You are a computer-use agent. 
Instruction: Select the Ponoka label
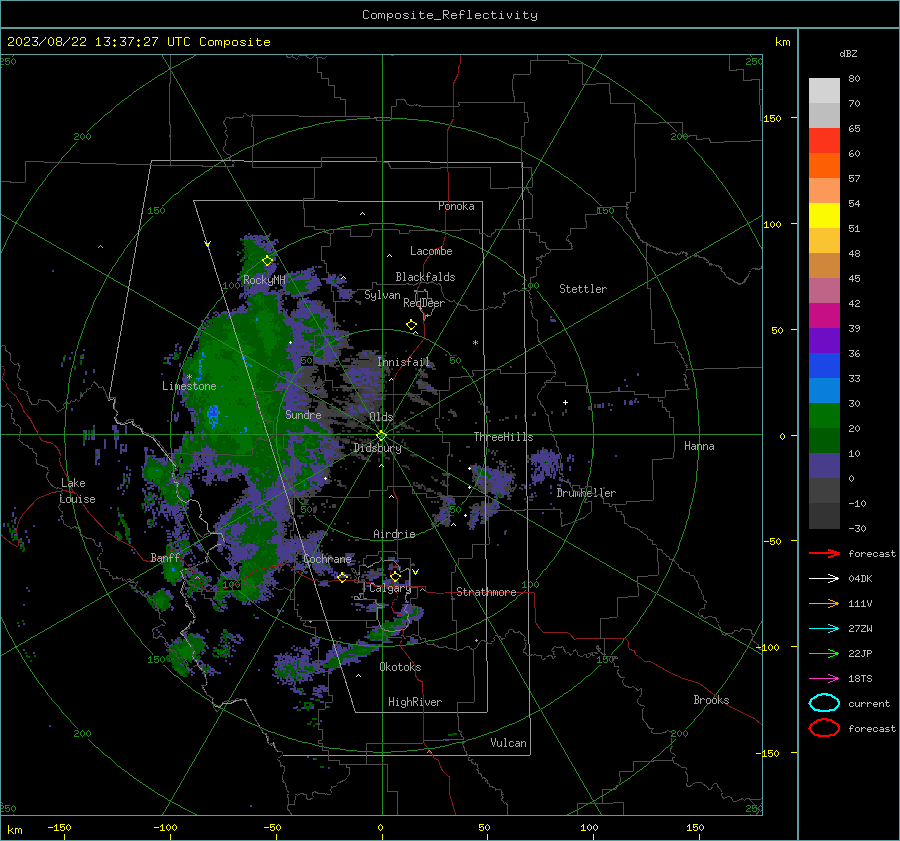coord(456,206)
